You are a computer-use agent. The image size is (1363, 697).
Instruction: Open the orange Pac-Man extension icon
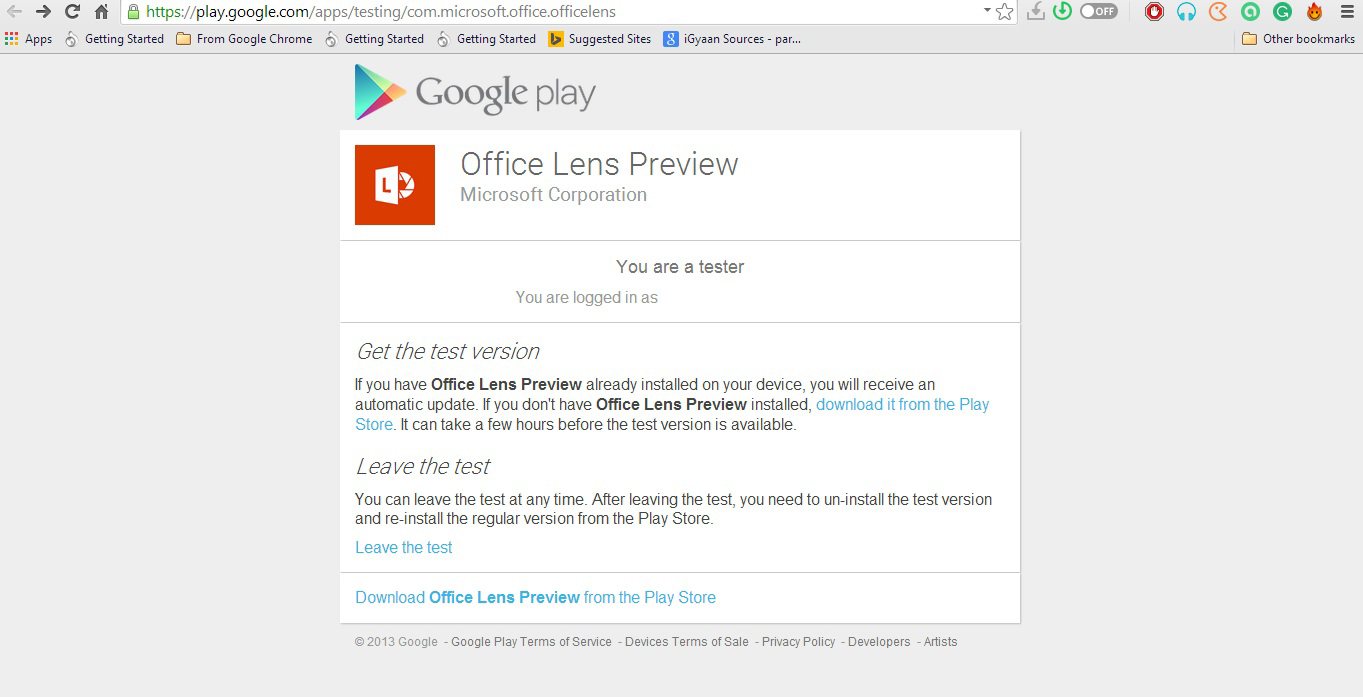[x=1218, y=12]
